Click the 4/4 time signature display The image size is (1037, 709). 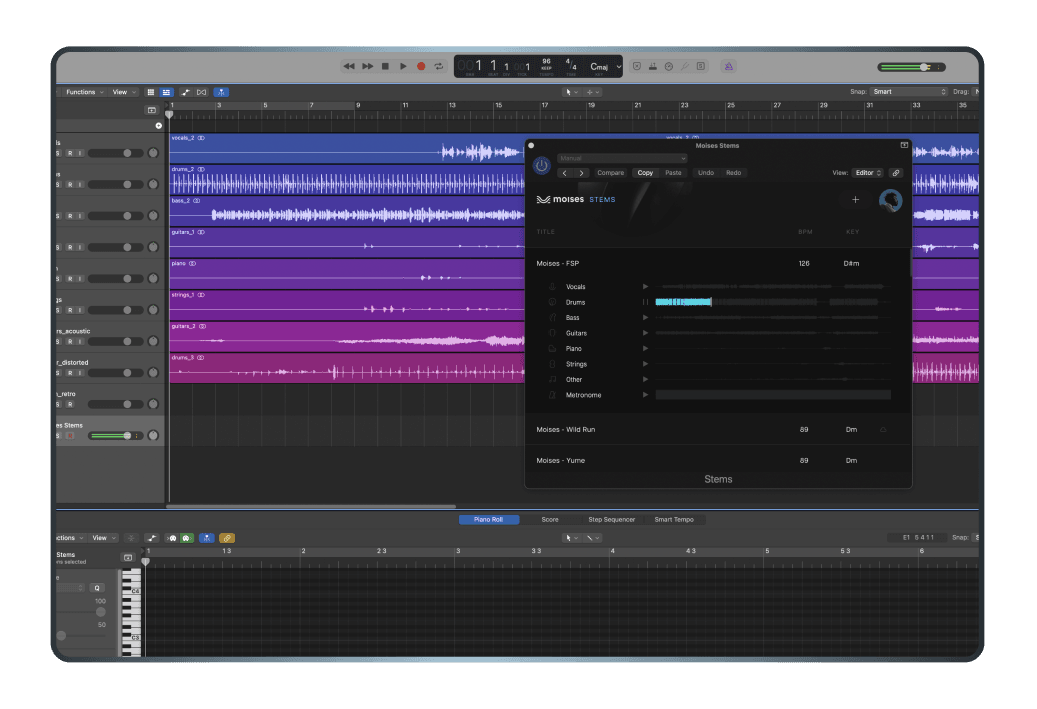(x=571, y=64)
